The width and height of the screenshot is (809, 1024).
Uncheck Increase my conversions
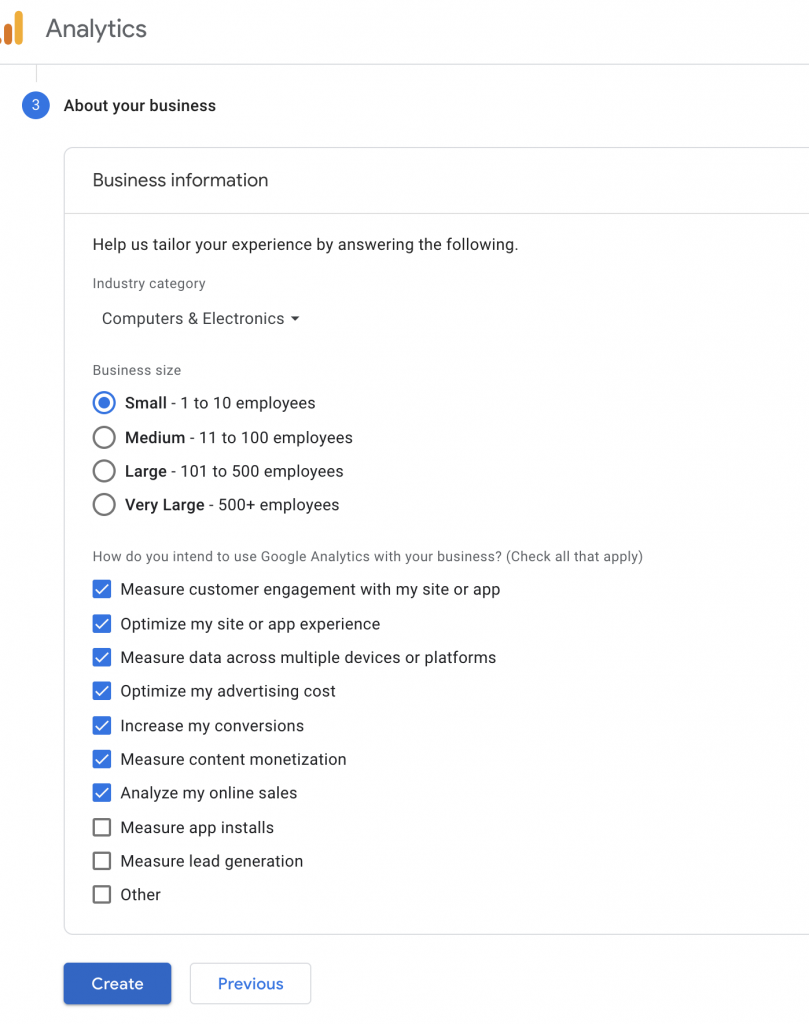[x=101, y=725]
